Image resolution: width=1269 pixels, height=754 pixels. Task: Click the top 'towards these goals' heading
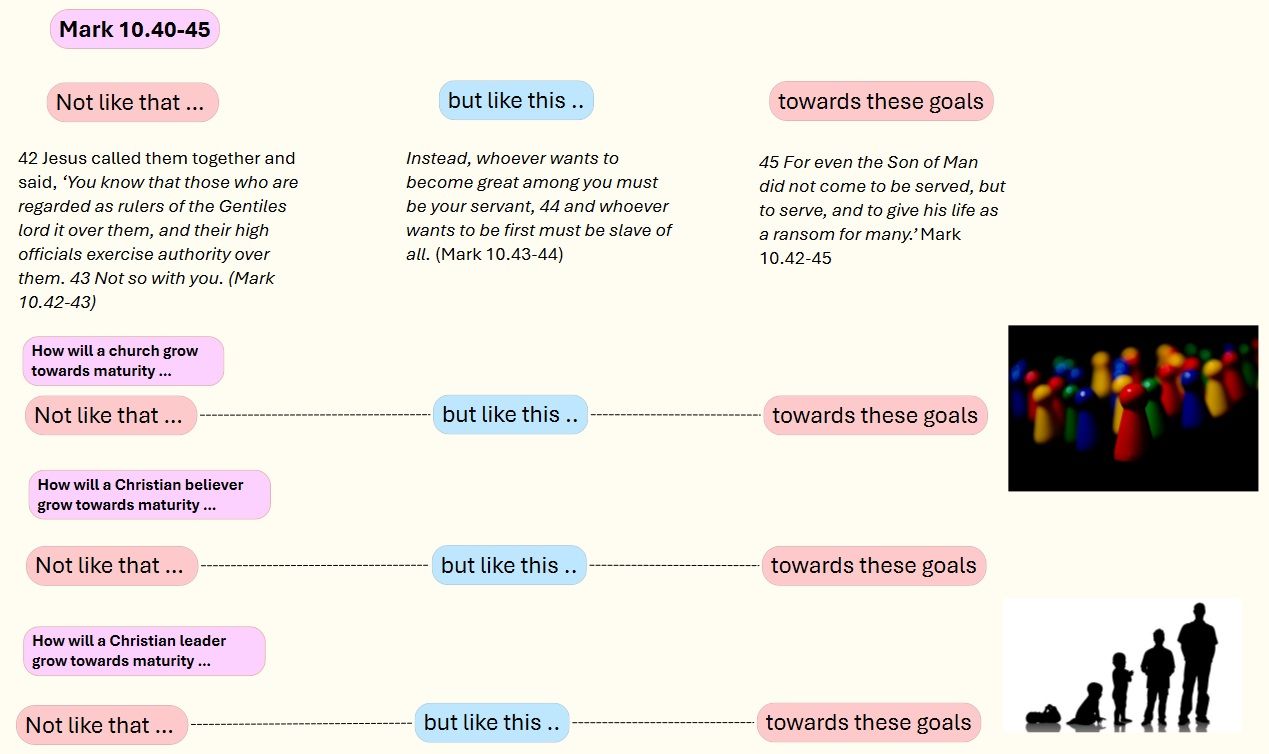[x=881, y=101]
